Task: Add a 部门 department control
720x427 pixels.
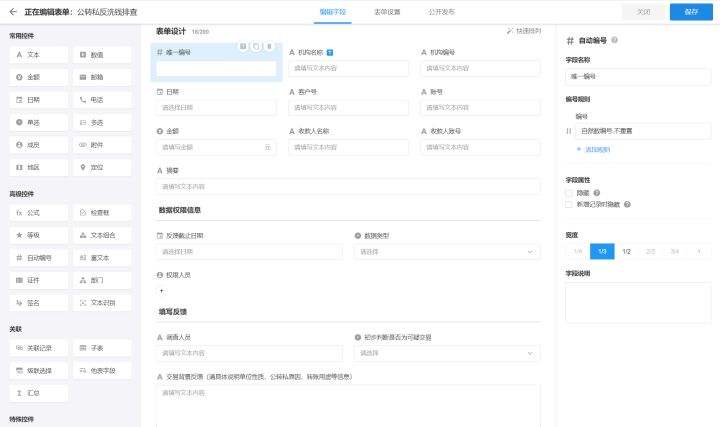Action: pos(102,280)
